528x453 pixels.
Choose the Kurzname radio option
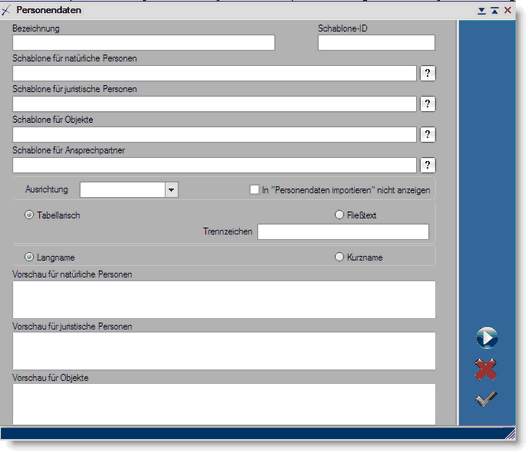[339, 257]
